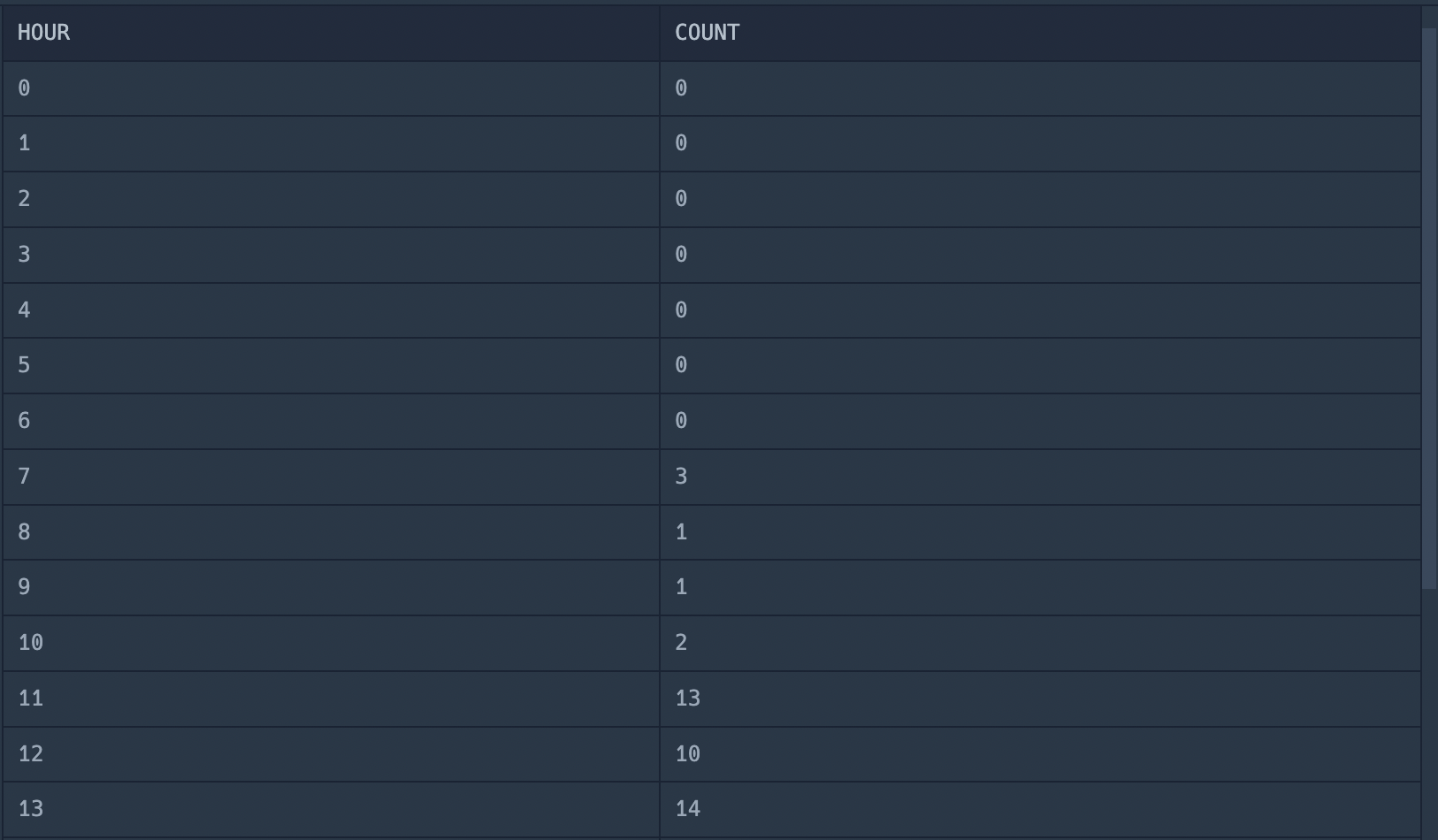Viewport: 1438px width, 840px height.
Task: Select the hour 5 cell
Action: [x=331, y=366]
